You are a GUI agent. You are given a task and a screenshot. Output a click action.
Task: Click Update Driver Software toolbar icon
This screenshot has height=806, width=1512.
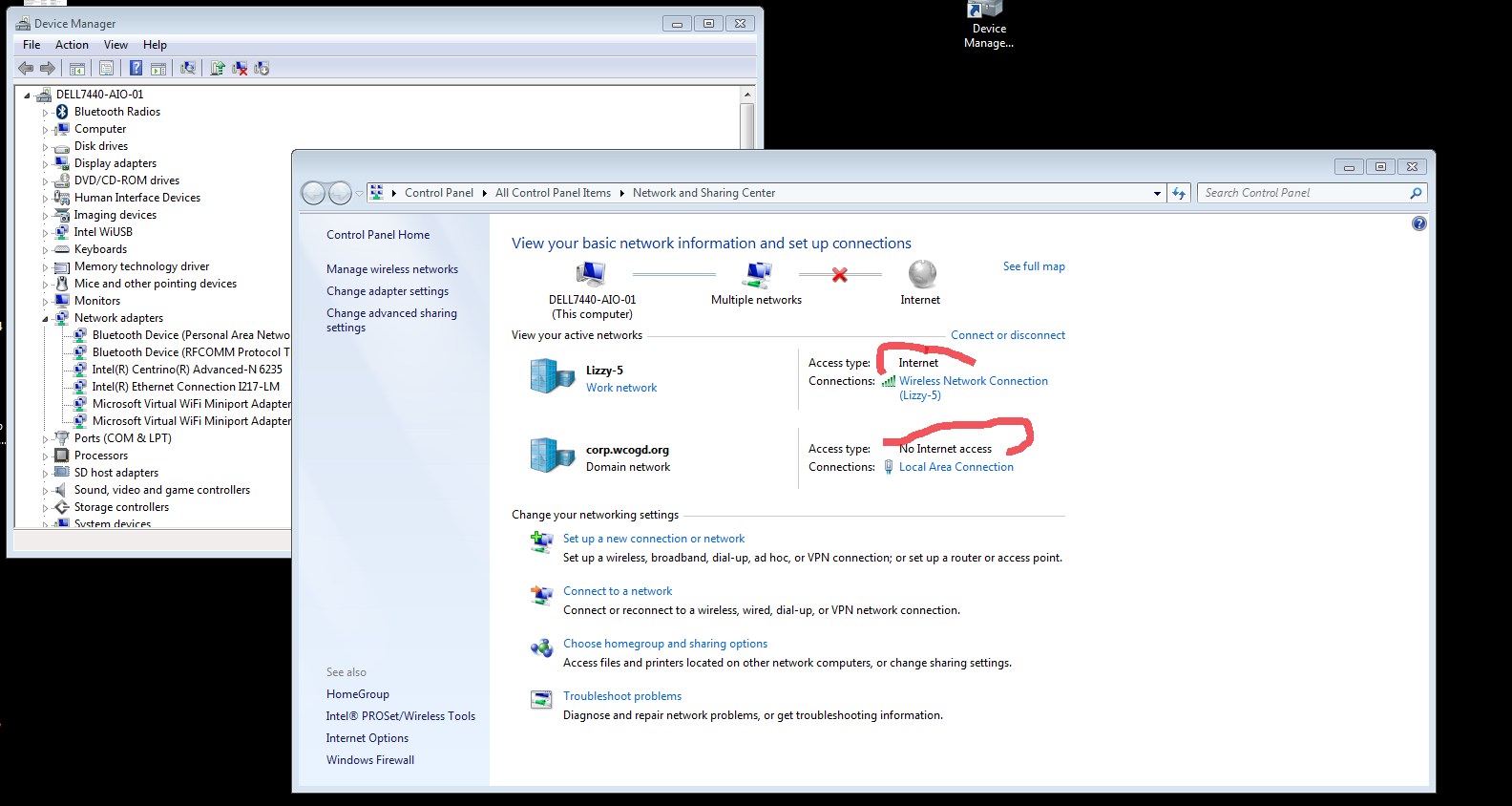(218, 68)
